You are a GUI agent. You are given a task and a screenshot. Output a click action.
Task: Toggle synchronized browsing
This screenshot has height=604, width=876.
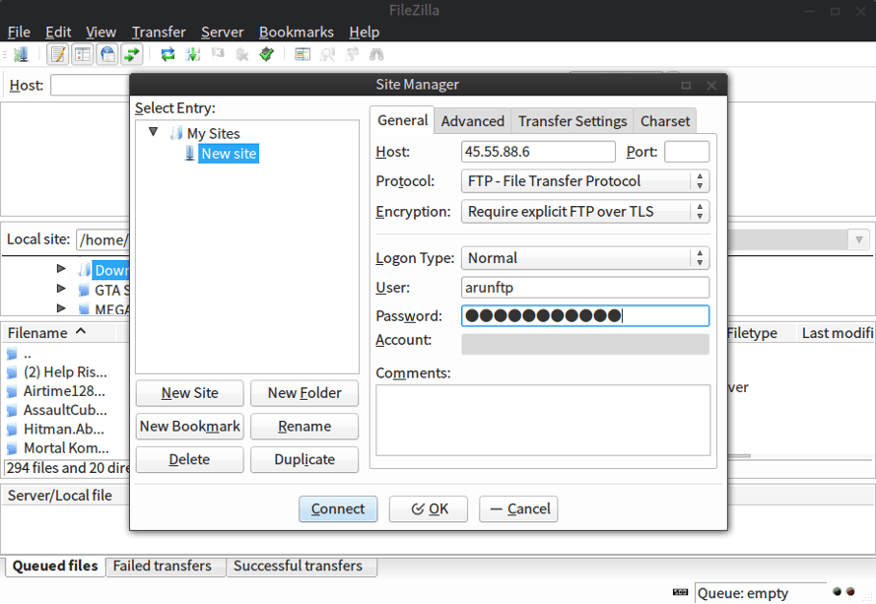point(352,54)
